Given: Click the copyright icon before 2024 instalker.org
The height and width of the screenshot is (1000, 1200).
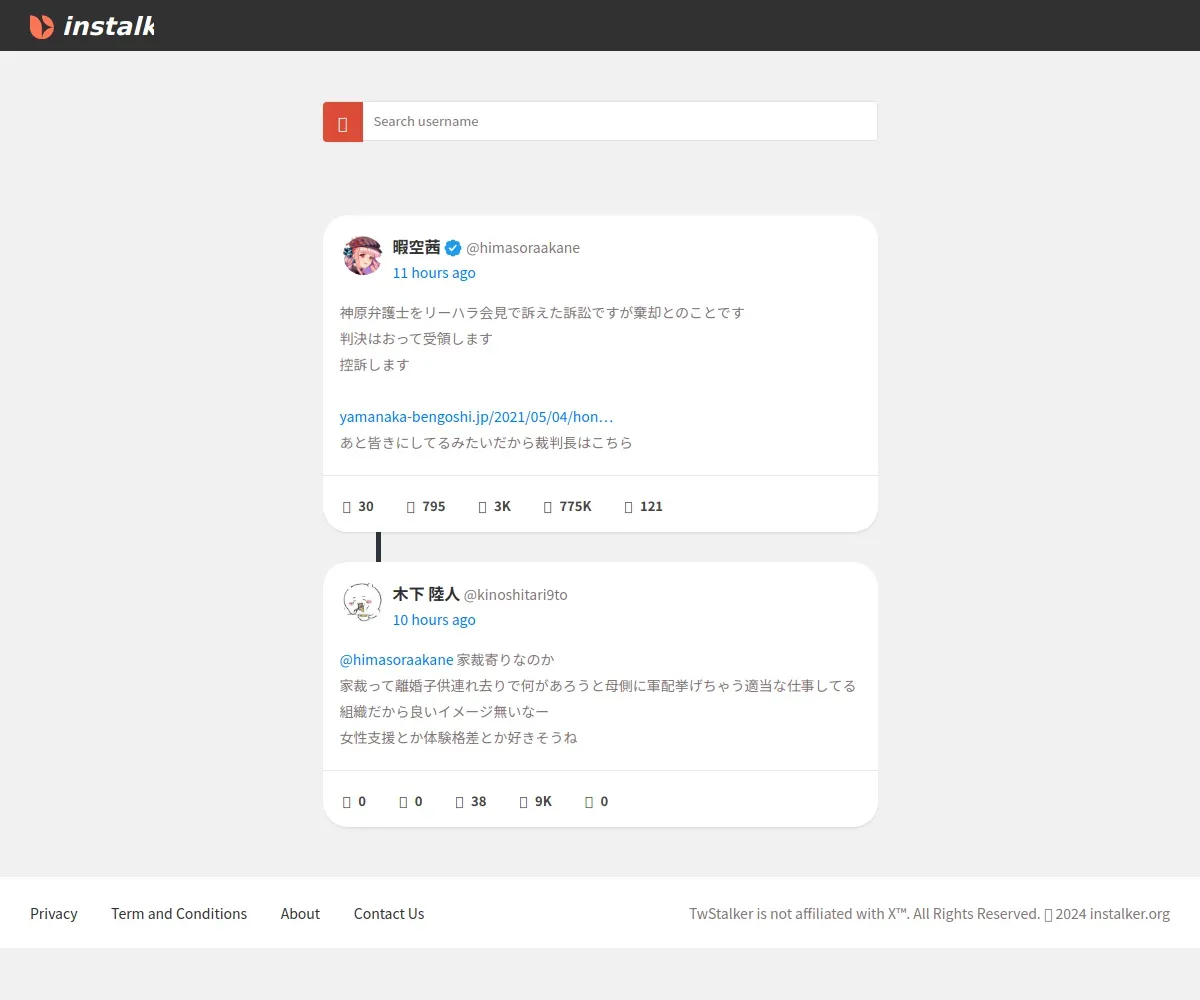Looking at the screenshot, I should (x=1049, y=914).
